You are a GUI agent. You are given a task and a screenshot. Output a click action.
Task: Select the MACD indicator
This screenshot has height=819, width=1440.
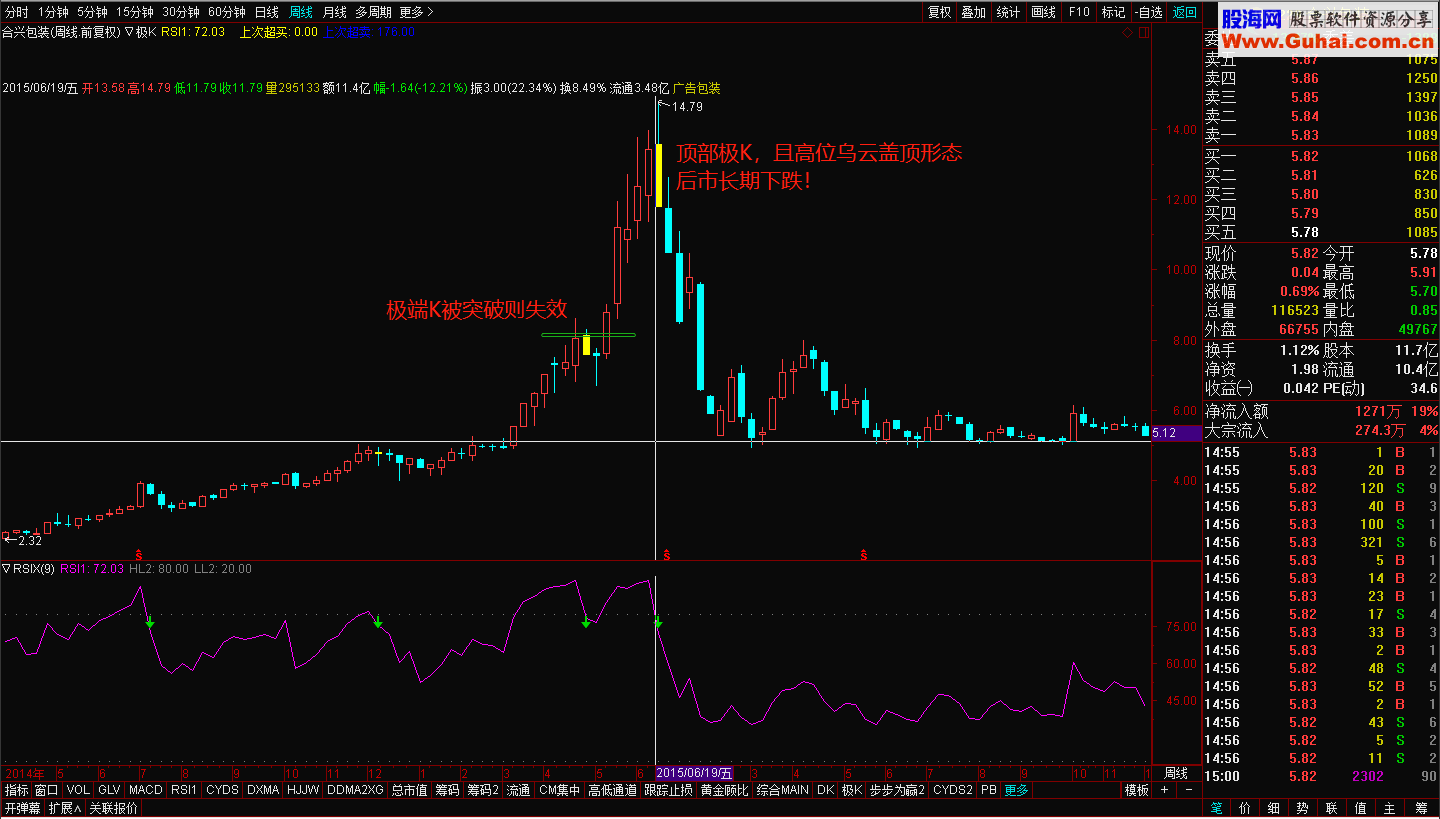(145, 790)
